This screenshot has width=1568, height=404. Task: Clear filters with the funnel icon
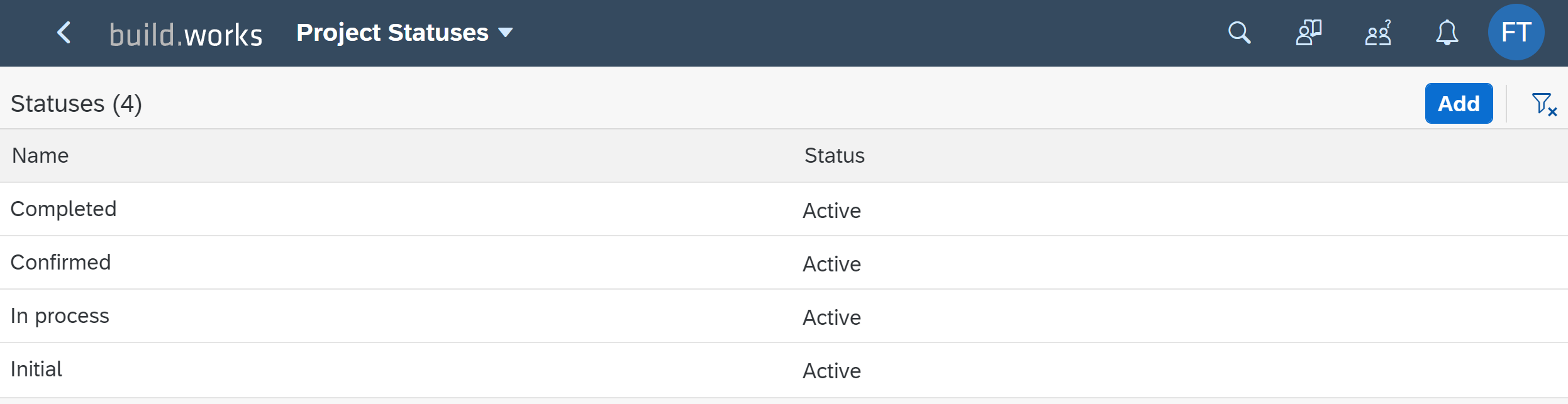point(1544,104)
